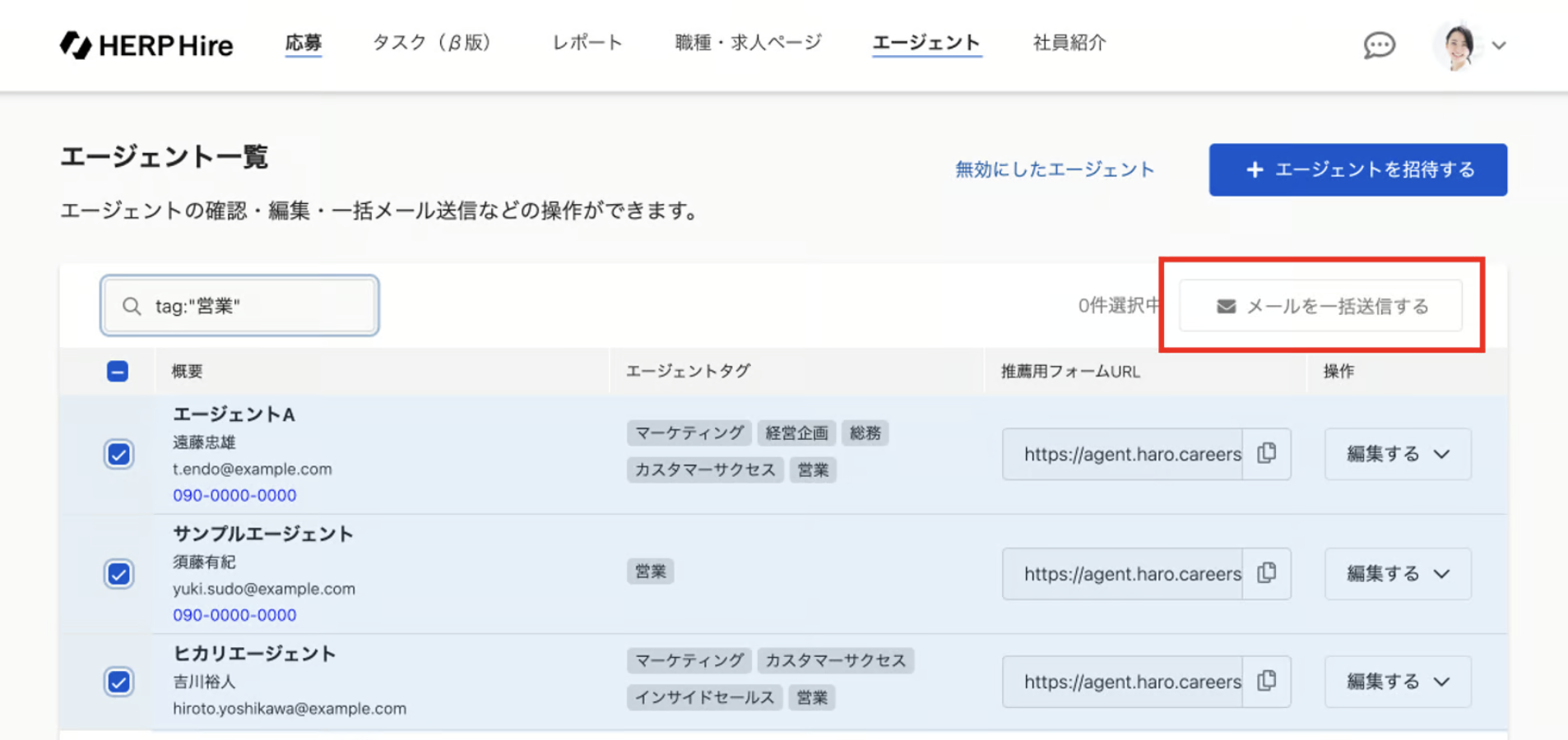
Task: Open 無効にしたエージェント link
Action: tap(1055, 169)
